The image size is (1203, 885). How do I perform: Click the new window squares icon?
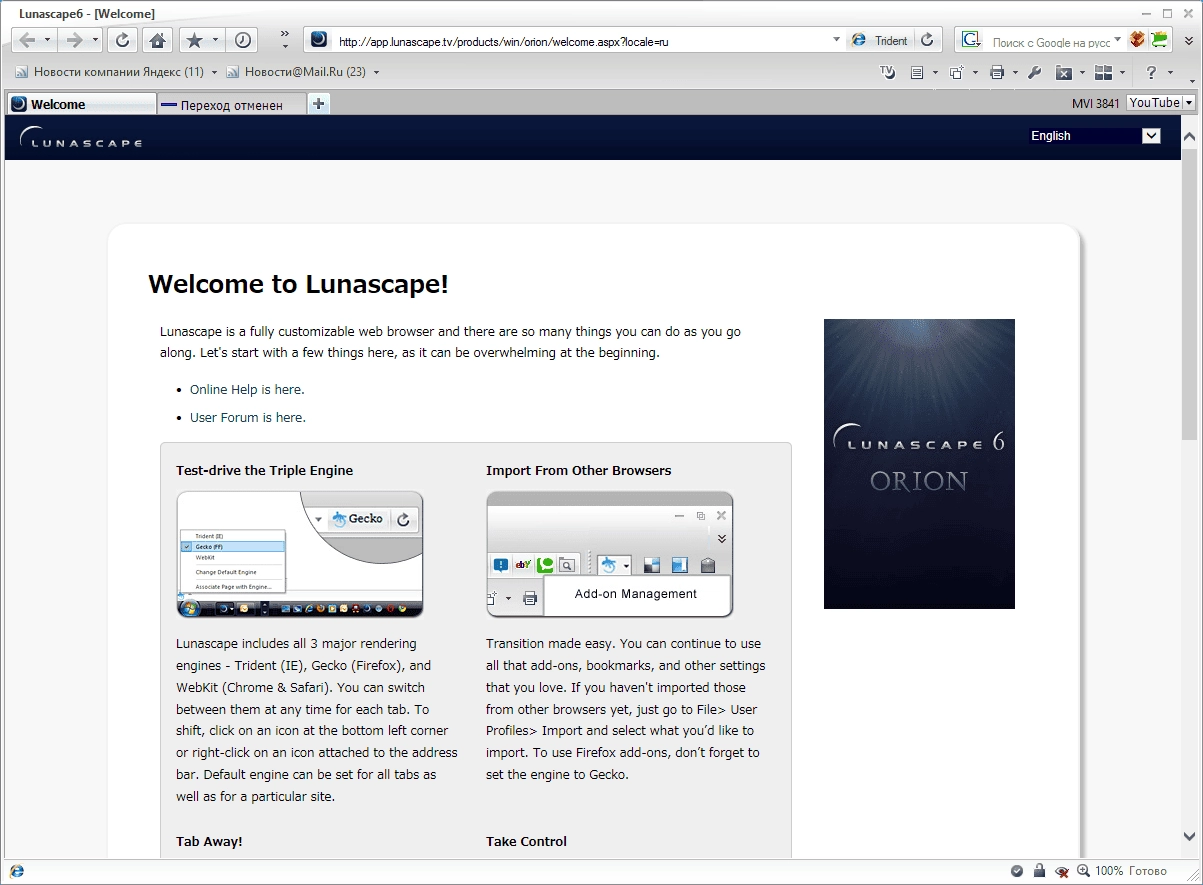tap(956, 72)
